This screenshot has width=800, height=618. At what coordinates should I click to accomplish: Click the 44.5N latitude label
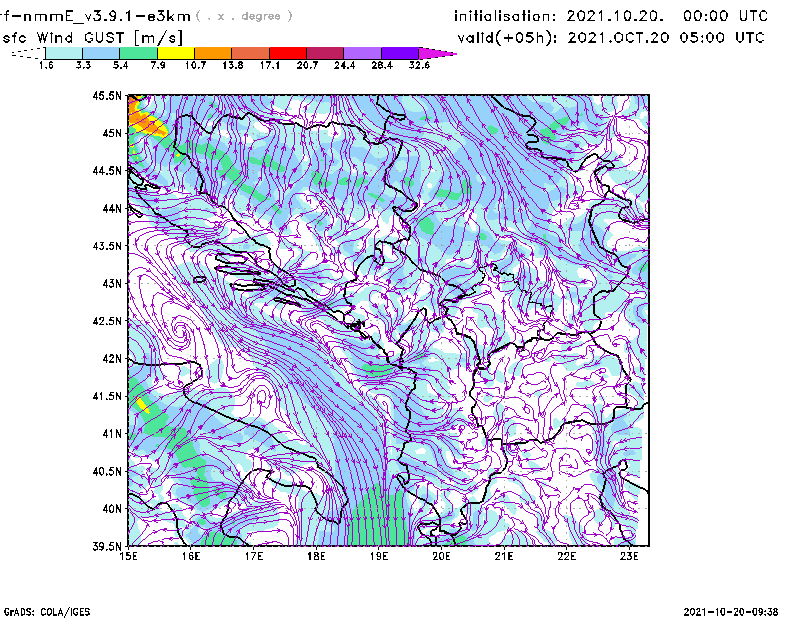tap(107, 171)
